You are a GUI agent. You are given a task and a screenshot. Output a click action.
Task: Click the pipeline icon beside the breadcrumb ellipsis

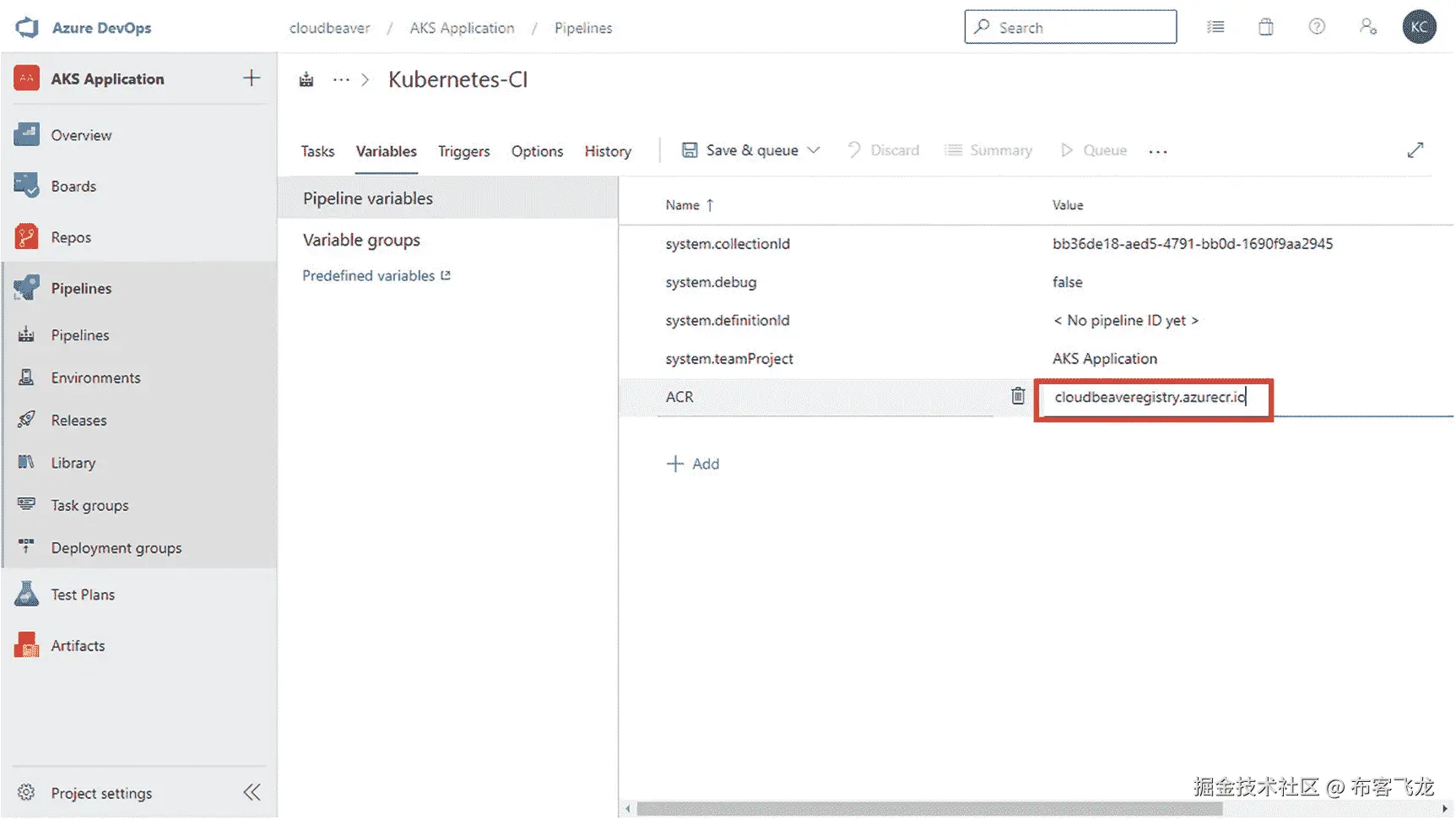point(306,79)
